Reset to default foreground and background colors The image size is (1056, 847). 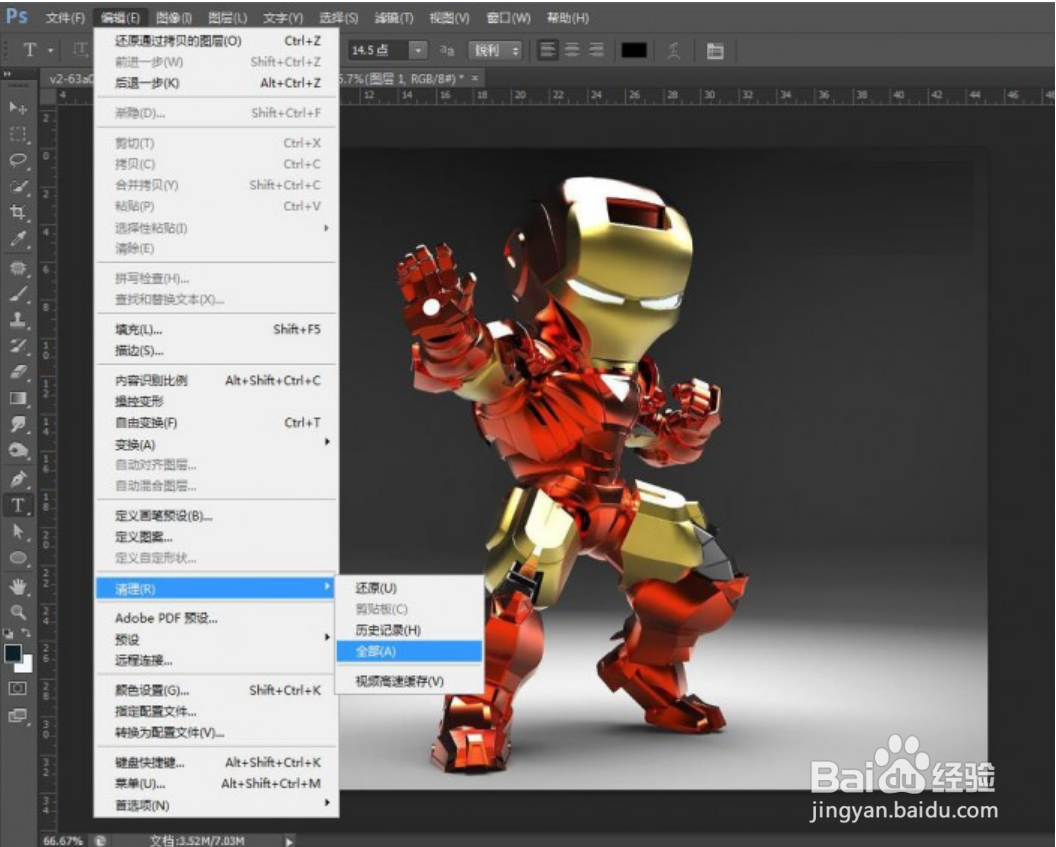pos(8,634)
